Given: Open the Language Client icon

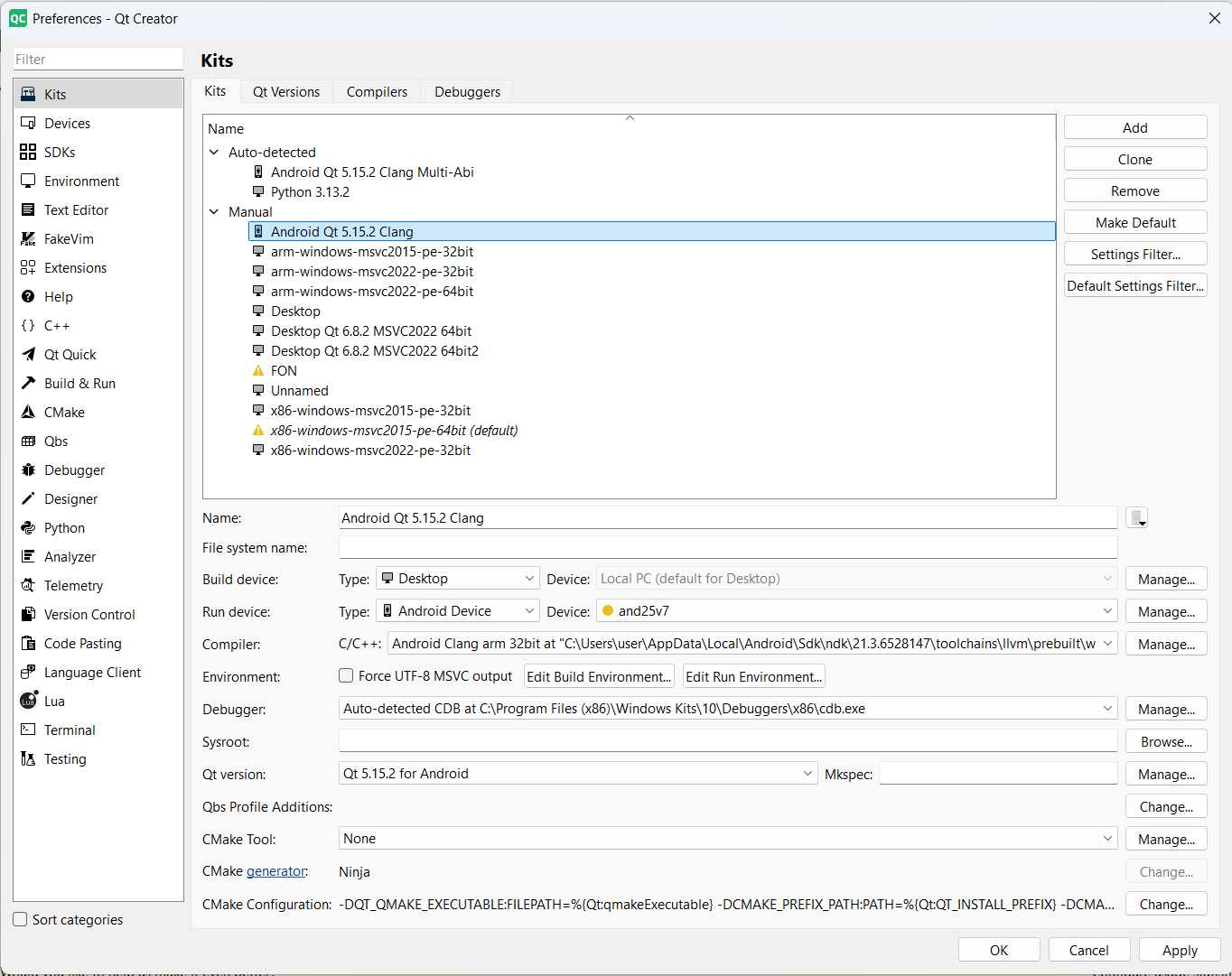Looking at the screenshot, I should pyautogui.click(x=28, y=672).
